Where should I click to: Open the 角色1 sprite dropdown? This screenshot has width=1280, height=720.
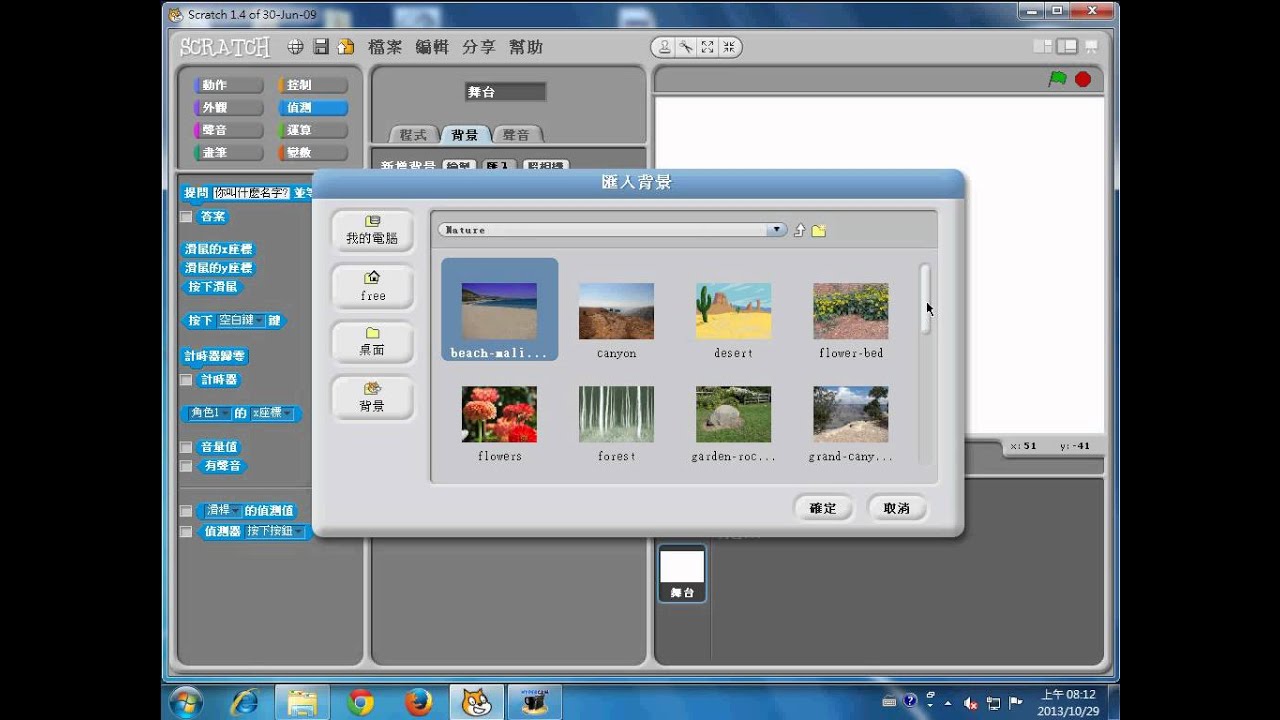pyautogui.click(x=210, y=413)
